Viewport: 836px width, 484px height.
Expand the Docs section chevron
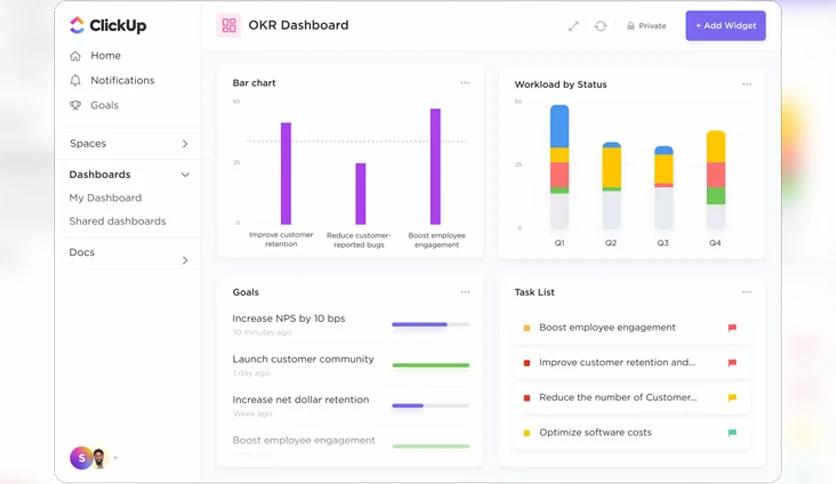(185, 260)
